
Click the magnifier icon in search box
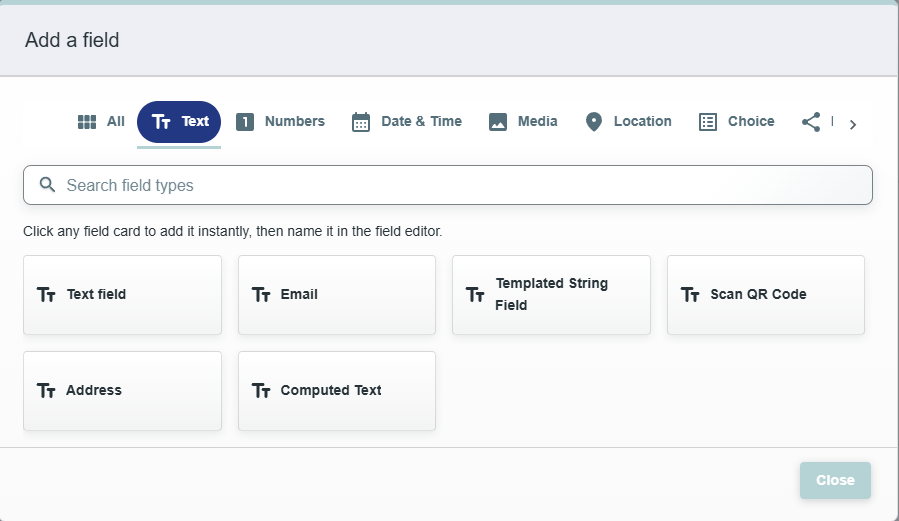47,185
